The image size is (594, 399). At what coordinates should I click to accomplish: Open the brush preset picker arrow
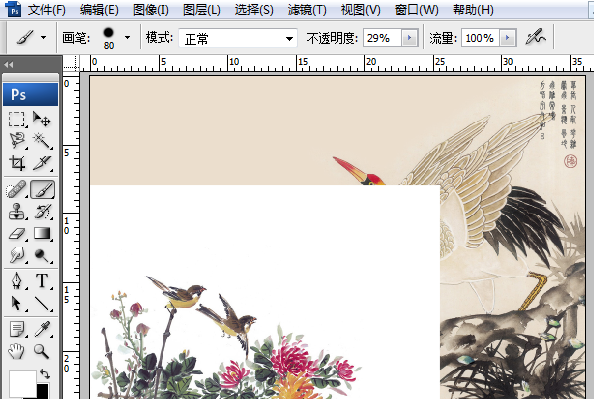tap(127, 38)
